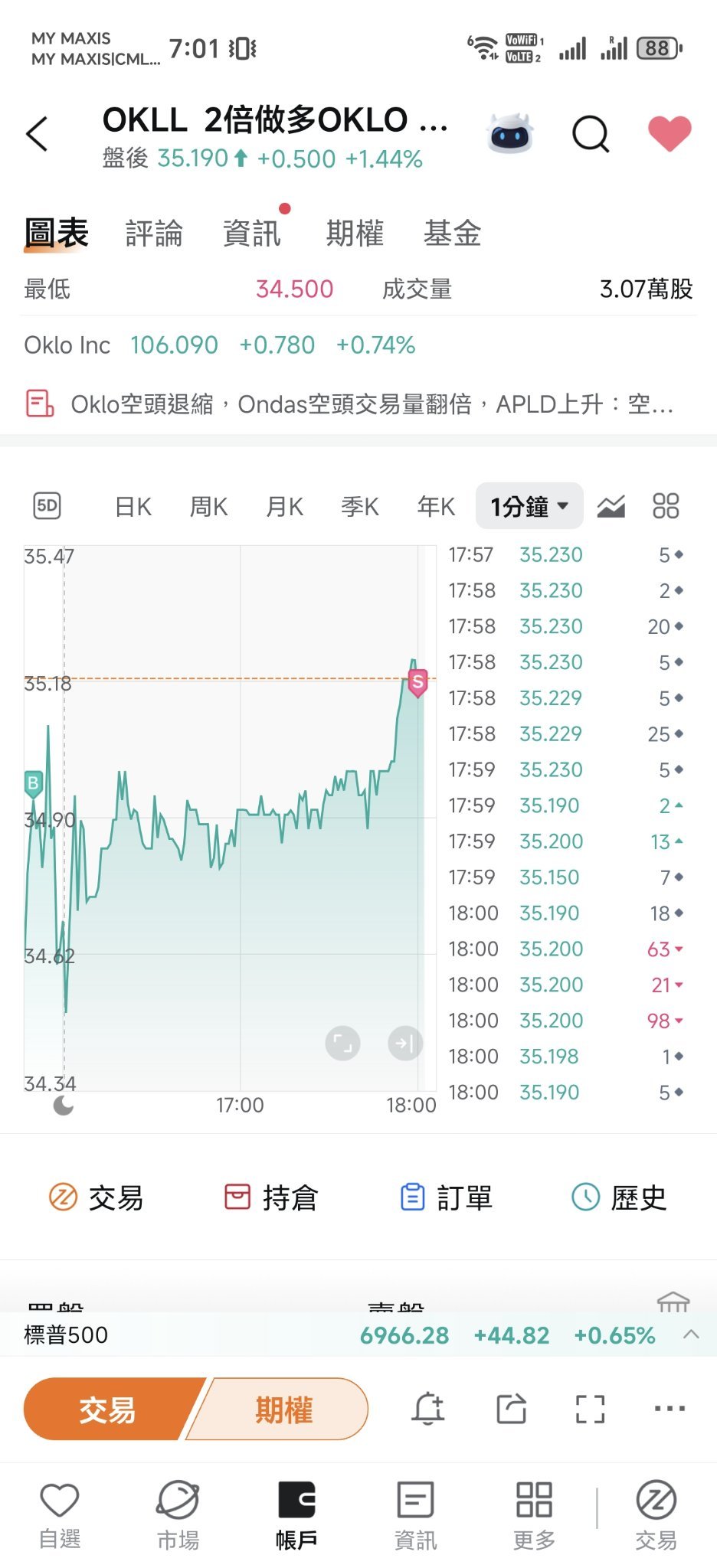Screen dimensions: 717x1568
Task: Switch to the 評論 tab
Action: point(154,234)
